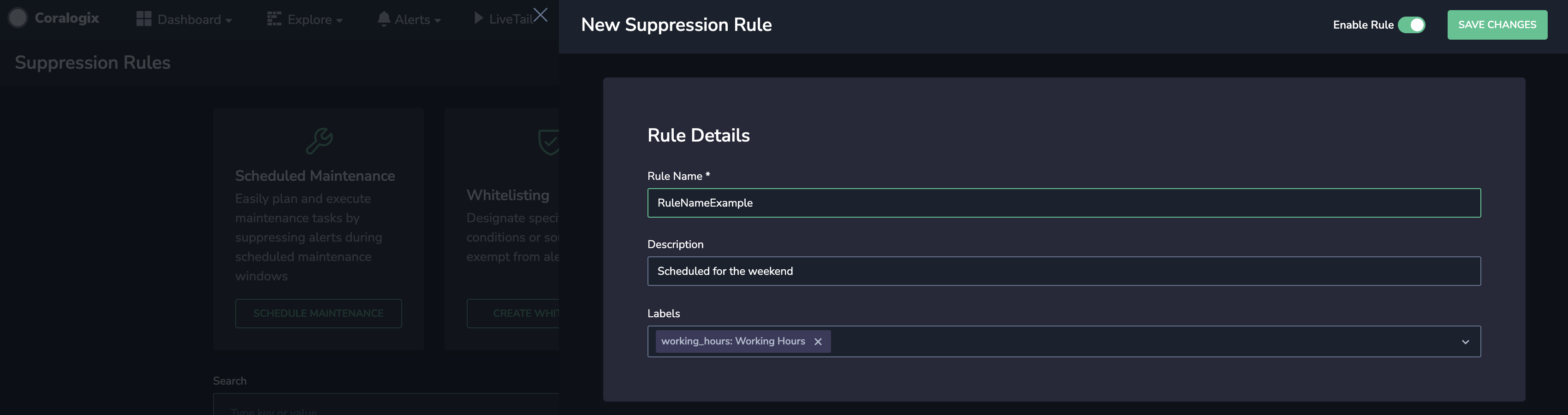Click the Dashboard grid icon
This screenshot has width=1568, height=415.
[143, 19]
